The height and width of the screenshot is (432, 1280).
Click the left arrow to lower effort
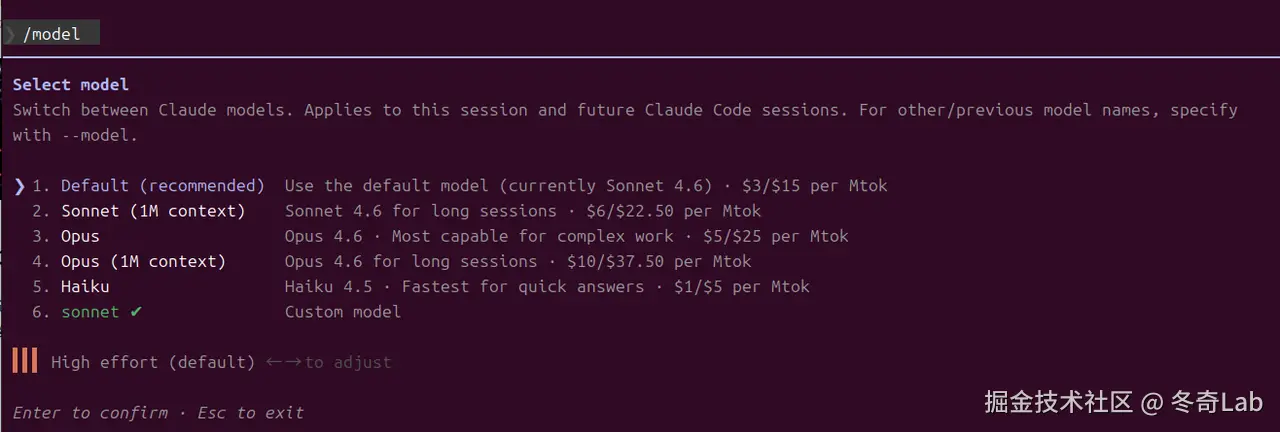(x=274, y=362)
